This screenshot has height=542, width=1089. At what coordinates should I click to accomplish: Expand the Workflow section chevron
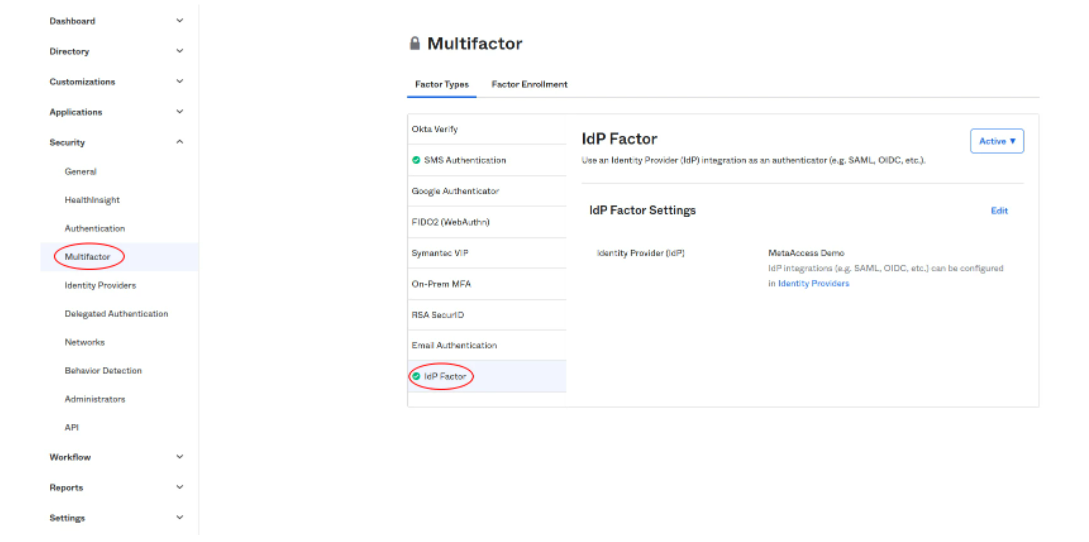click(x=180, y=457)
